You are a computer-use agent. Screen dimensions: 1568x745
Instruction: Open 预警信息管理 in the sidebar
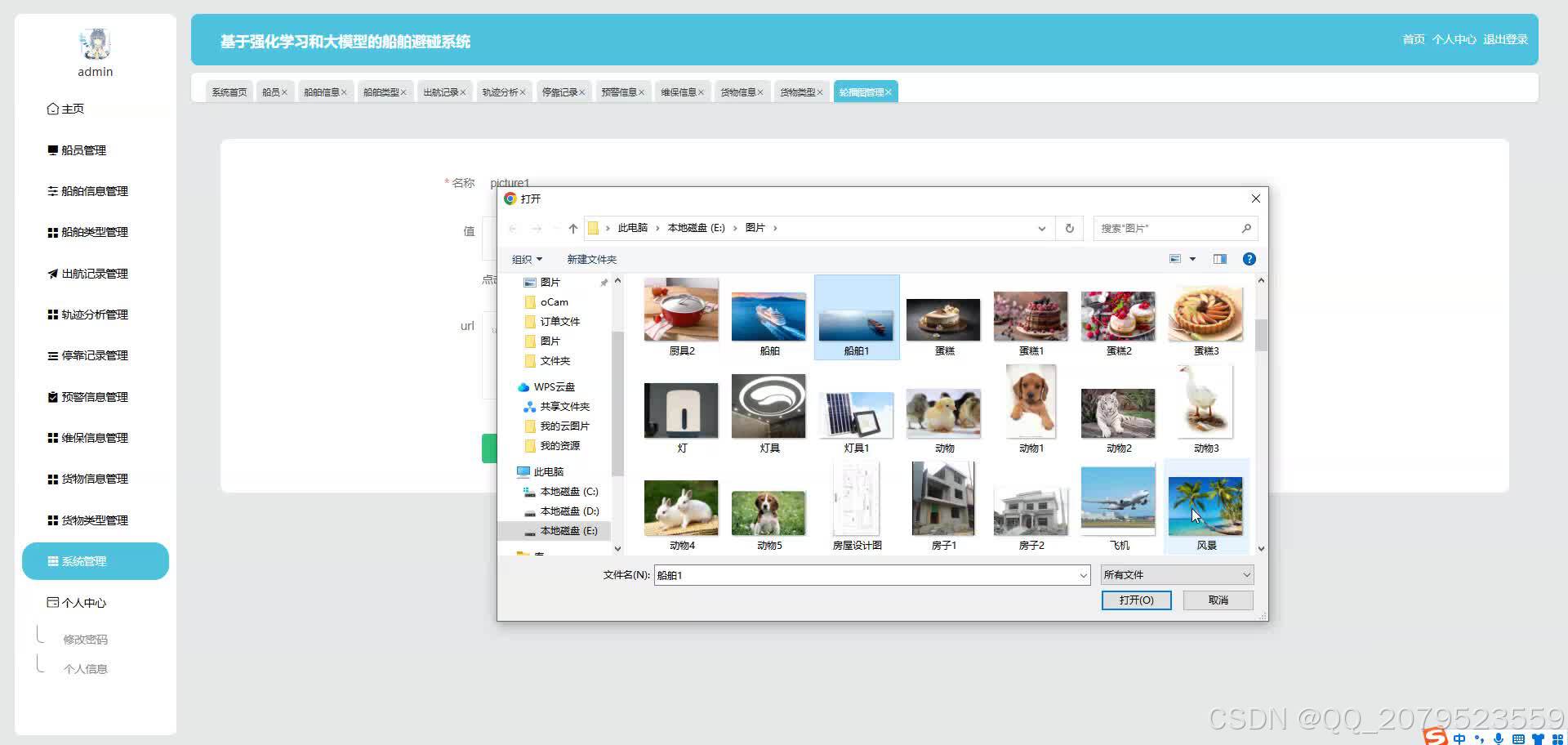click(x=88, y=397)
